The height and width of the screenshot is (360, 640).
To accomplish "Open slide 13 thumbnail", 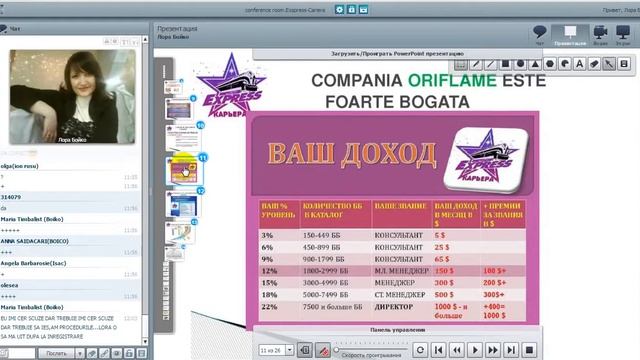I will [180, 233].
